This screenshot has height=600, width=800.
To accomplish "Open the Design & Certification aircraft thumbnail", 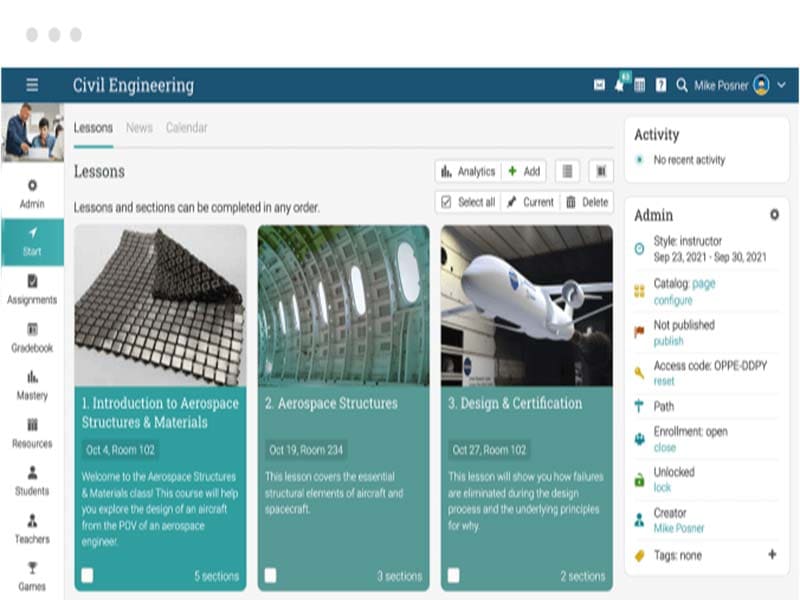I will click(x=526, y=305).
